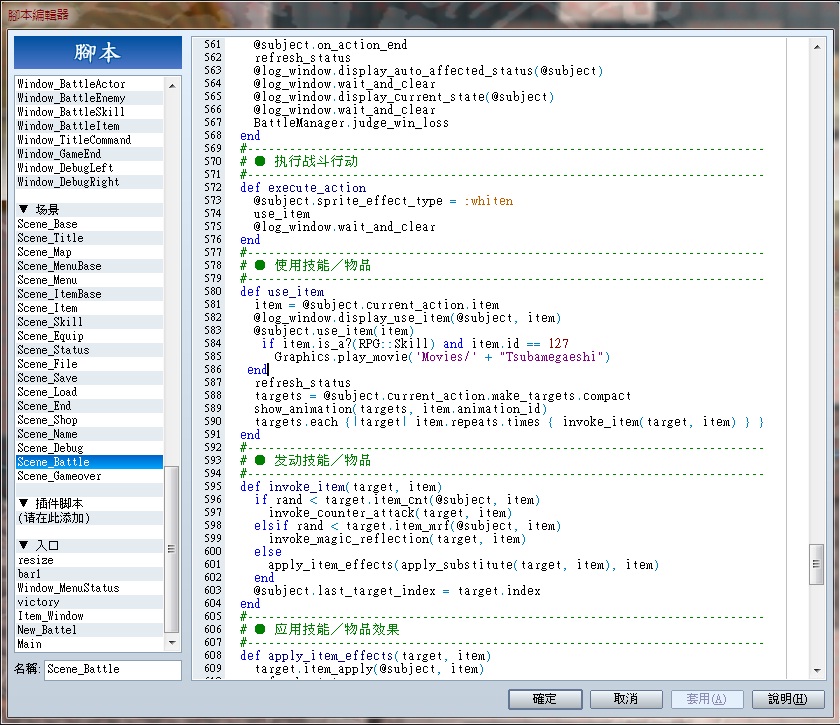Click the 確定 confirm button
Viewport: 840px width, 725px height.
point(545,699)
